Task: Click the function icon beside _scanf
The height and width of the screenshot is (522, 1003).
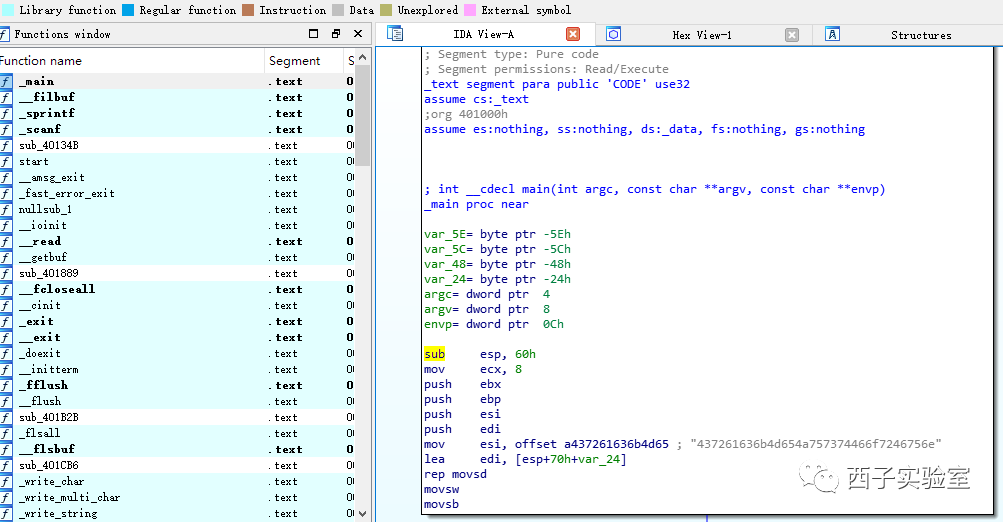Action: click(6, 129)
